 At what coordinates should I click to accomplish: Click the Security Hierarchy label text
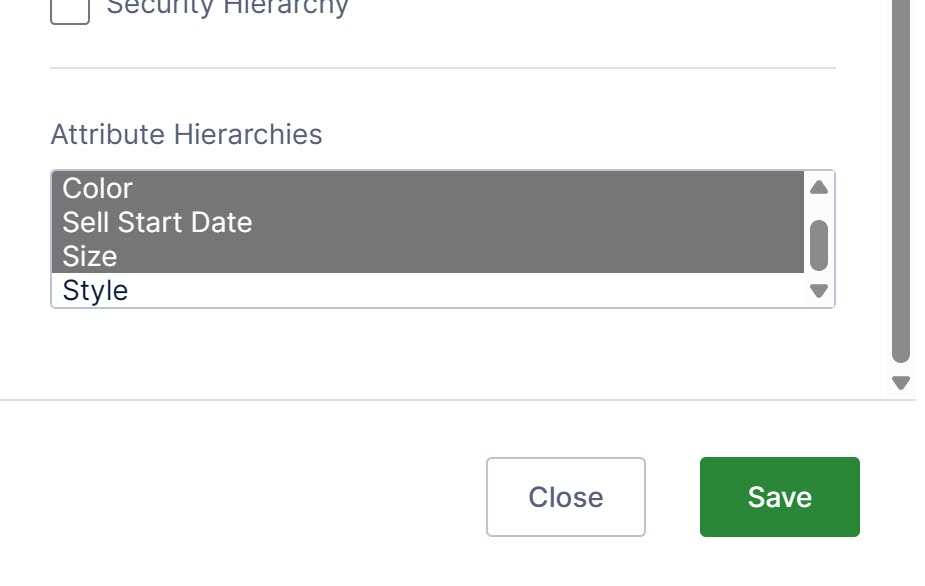click(225, 7)
